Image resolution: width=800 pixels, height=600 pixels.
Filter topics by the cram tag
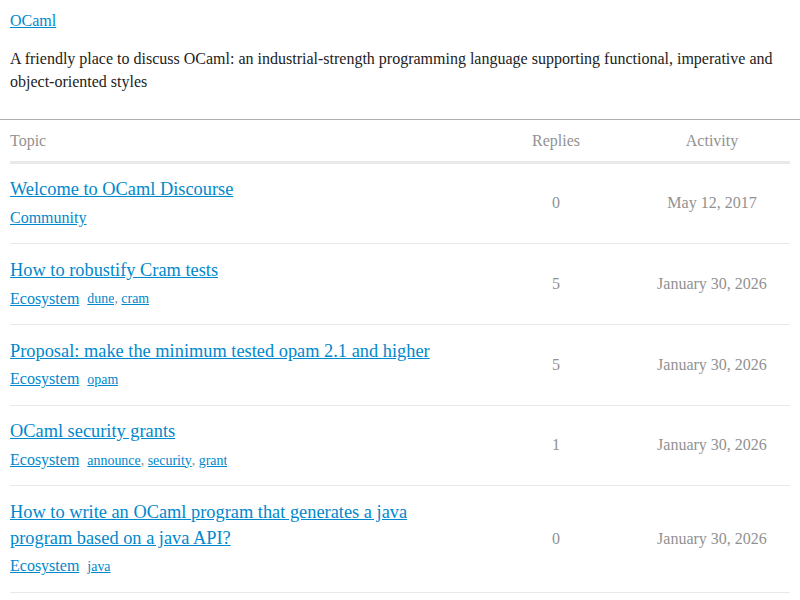pos(135,299)
